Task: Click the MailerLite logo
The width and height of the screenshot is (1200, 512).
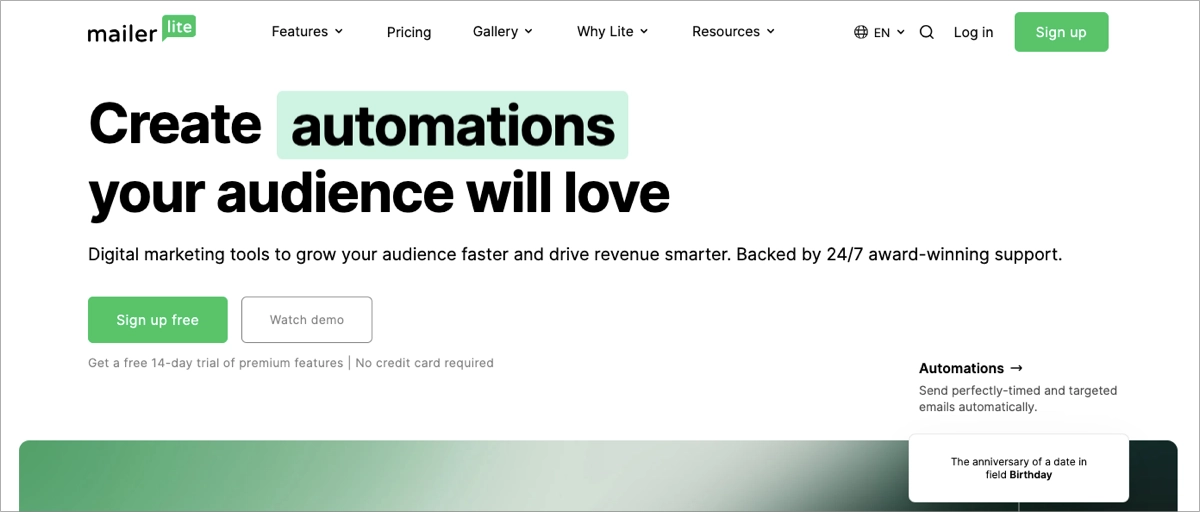Action: (141, 31)
